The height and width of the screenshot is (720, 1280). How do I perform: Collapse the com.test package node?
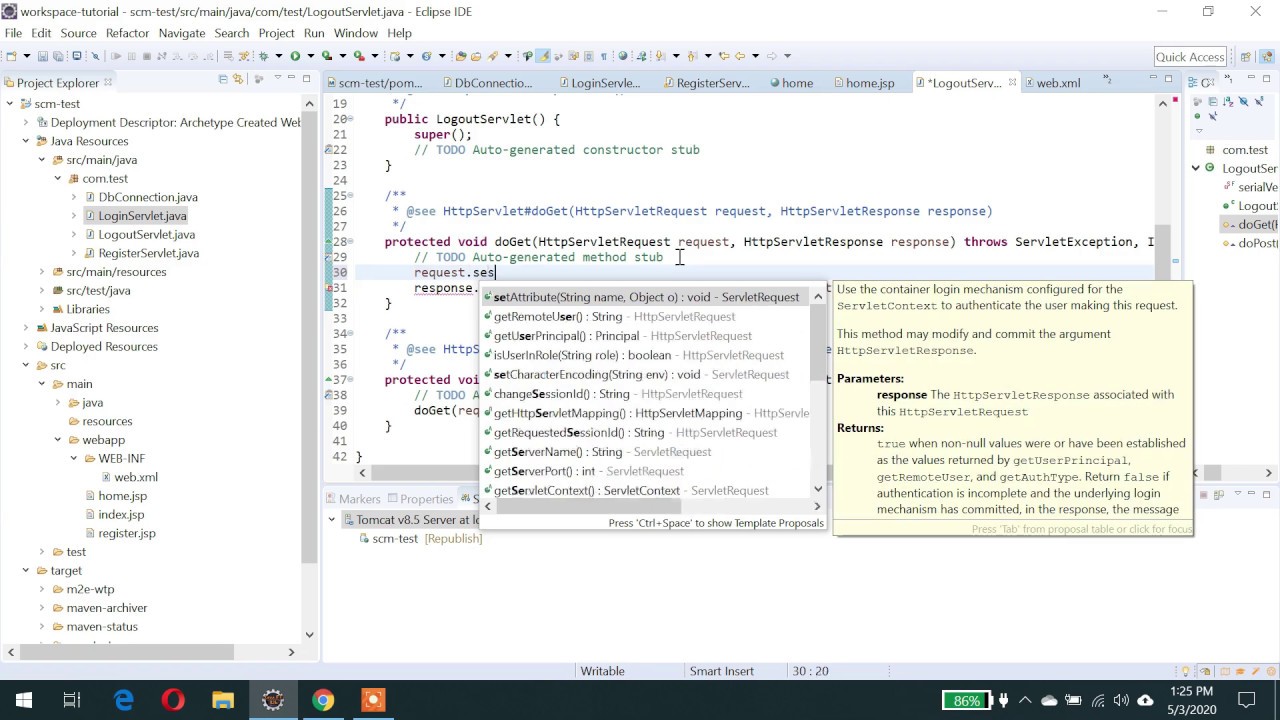(x=58, y=179)
